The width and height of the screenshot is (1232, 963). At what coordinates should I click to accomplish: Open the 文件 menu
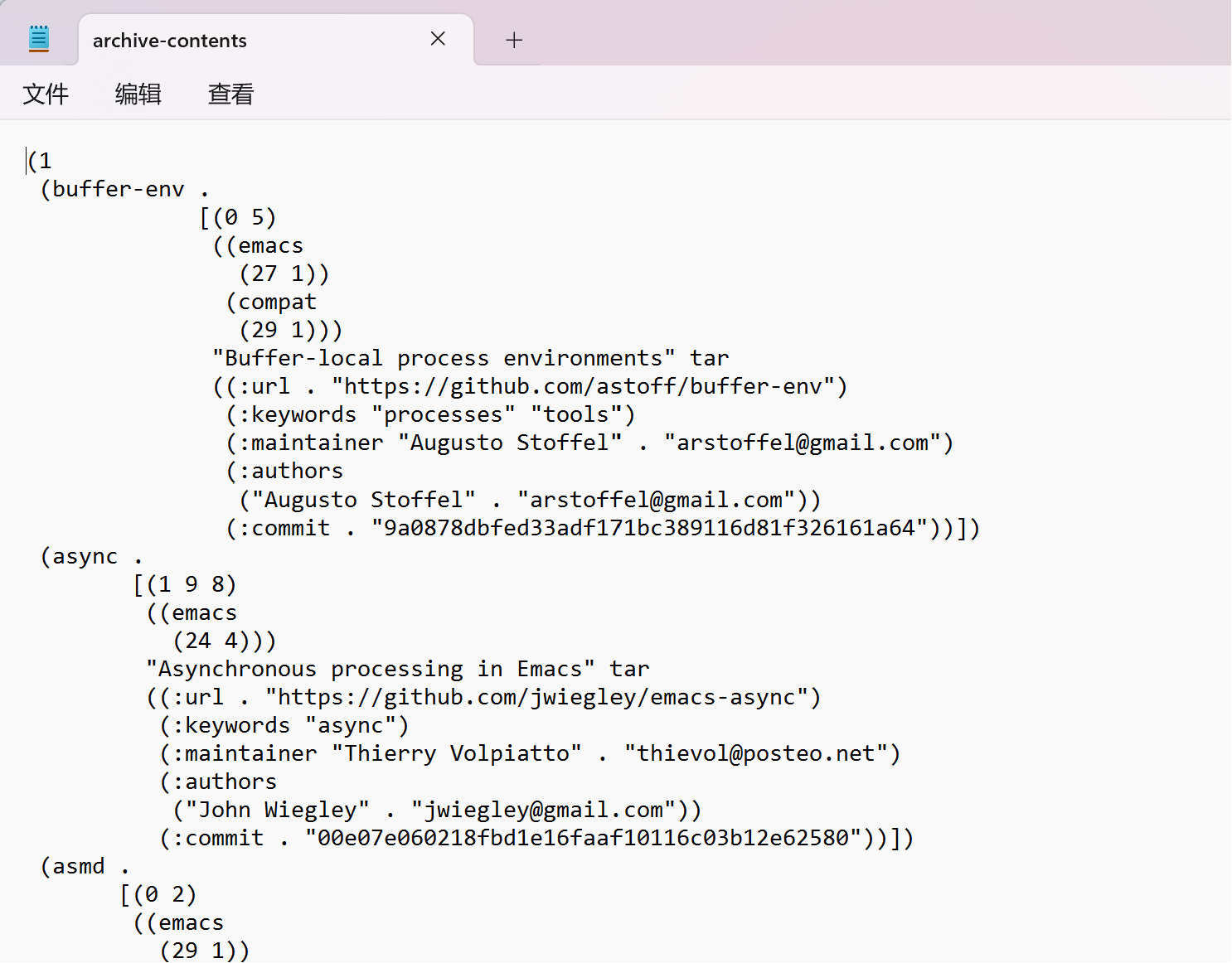pos(46,94)
